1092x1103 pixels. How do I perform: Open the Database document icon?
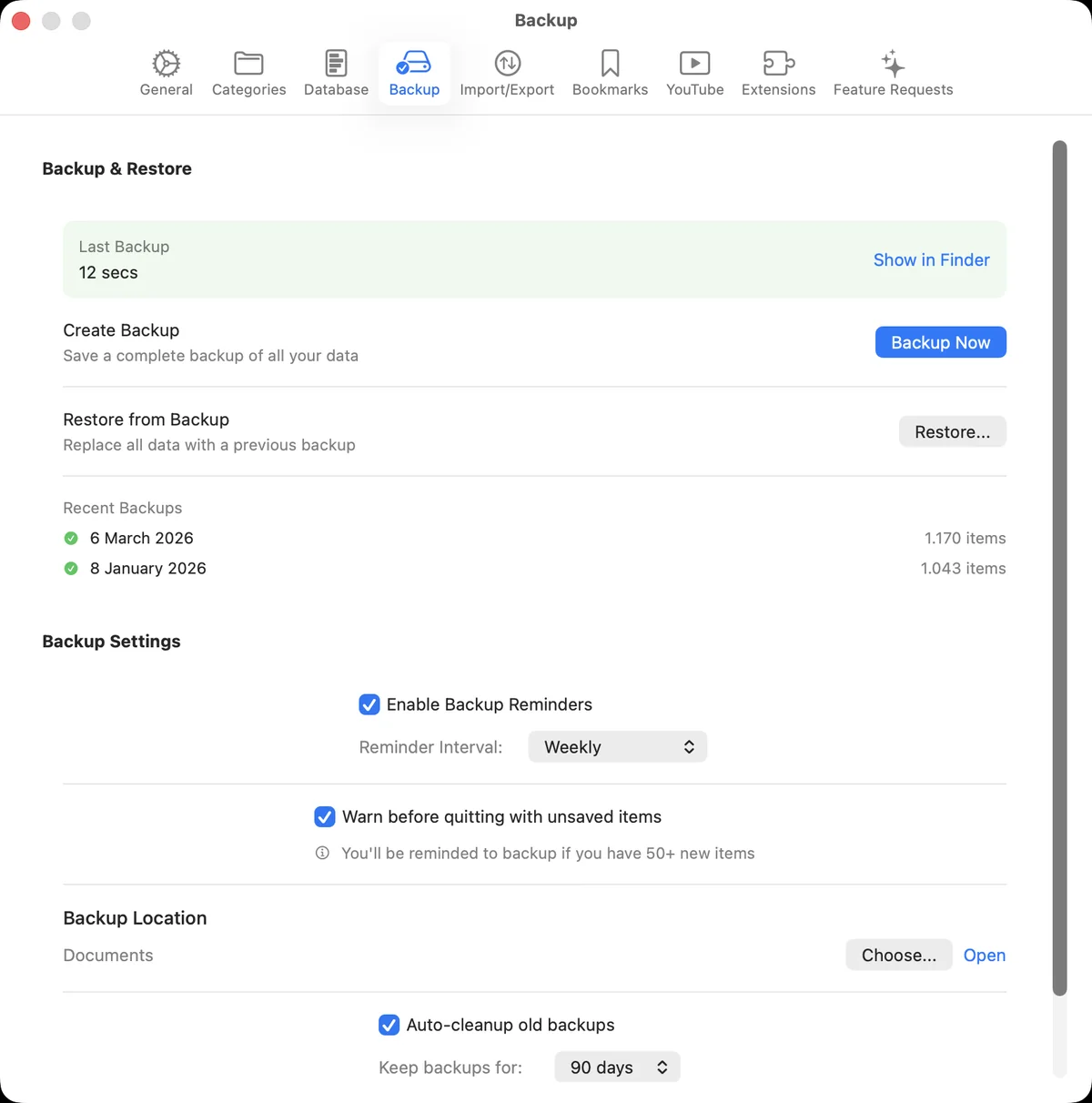(x=336, y=64)
